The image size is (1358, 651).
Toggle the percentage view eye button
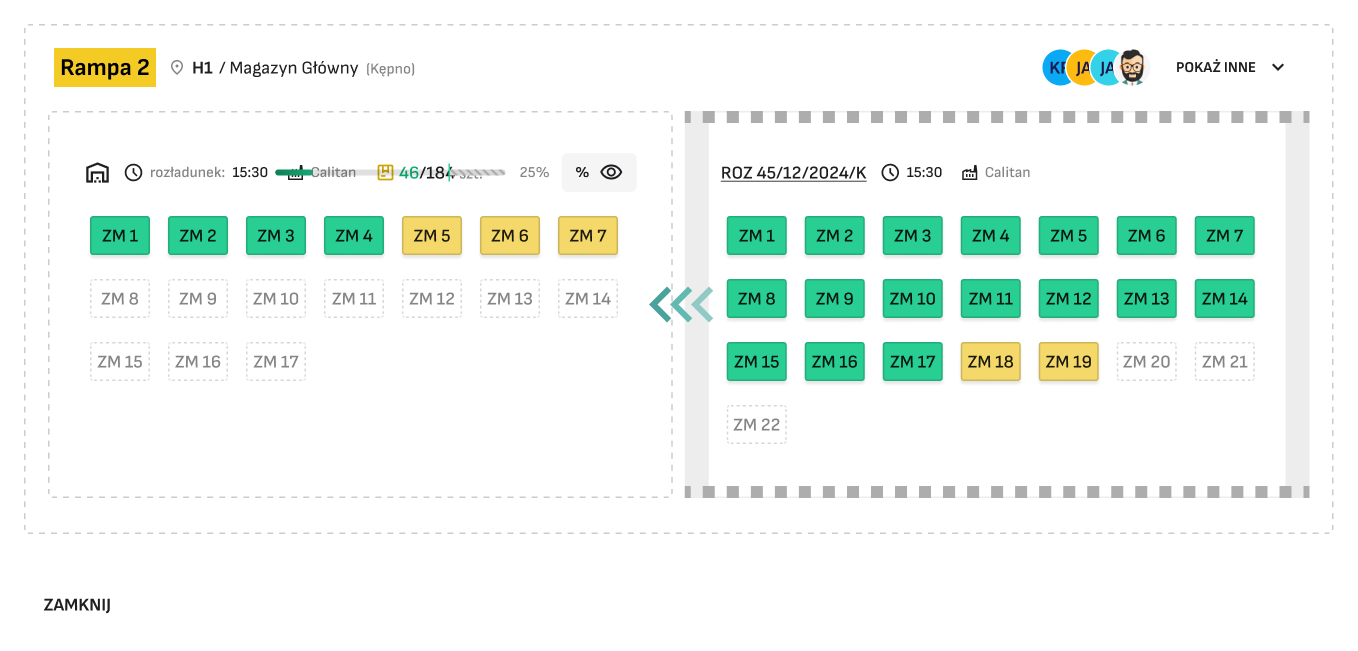(599, 172)
